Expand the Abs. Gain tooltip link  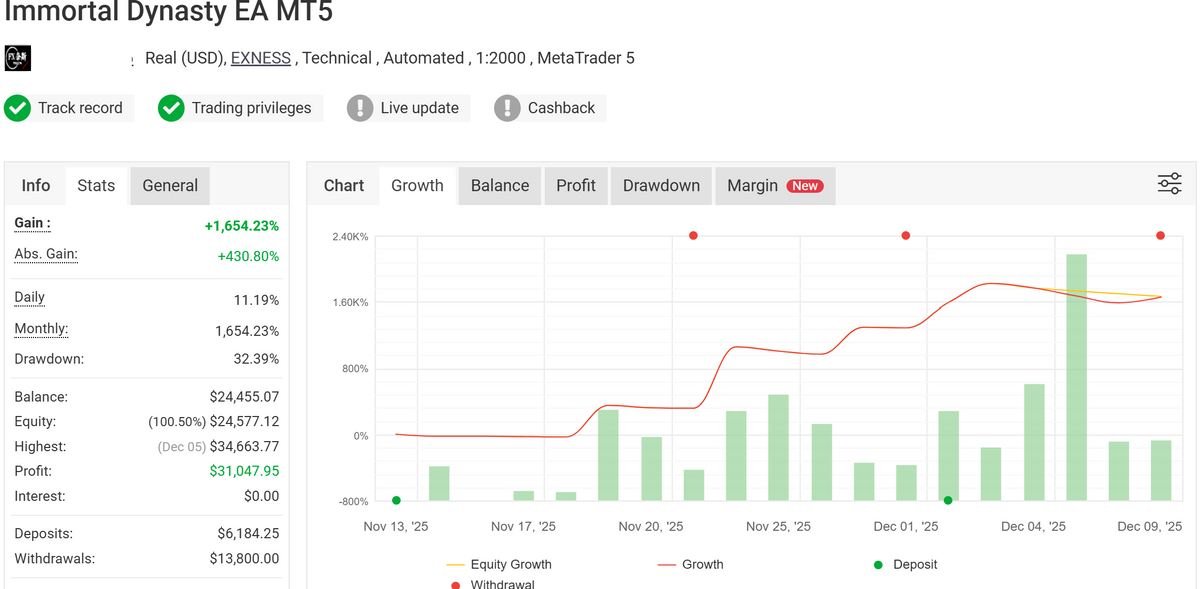point(45,254)
